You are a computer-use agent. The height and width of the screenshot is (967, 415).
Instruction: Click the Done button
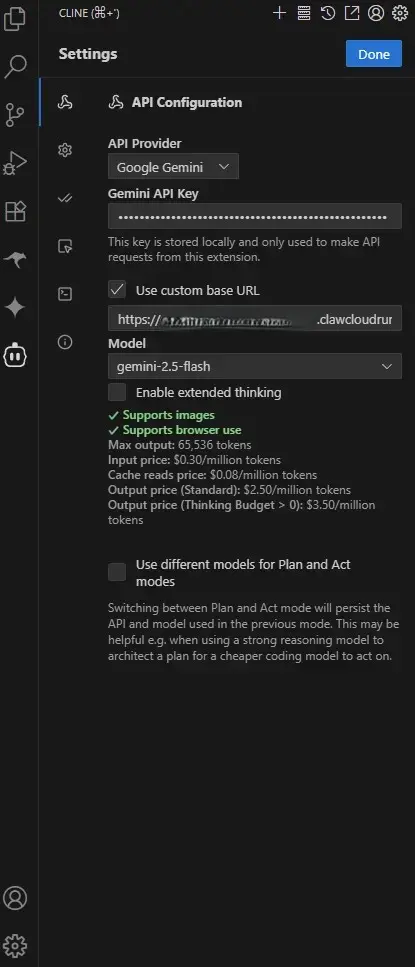click(374, 54)
